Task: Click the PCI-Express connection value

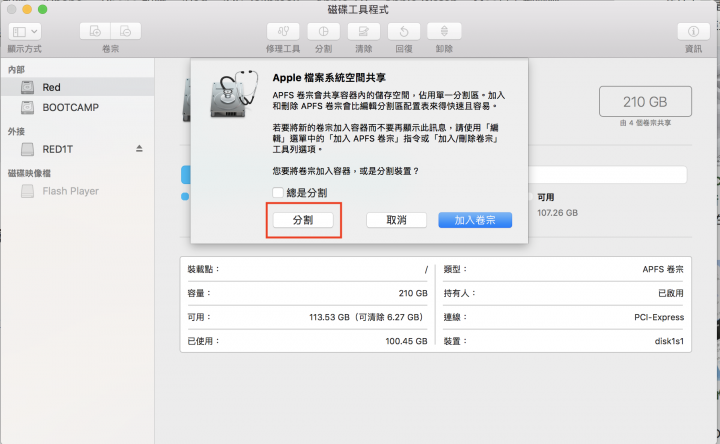Action: pyautogui.click(x=659, y=317)
